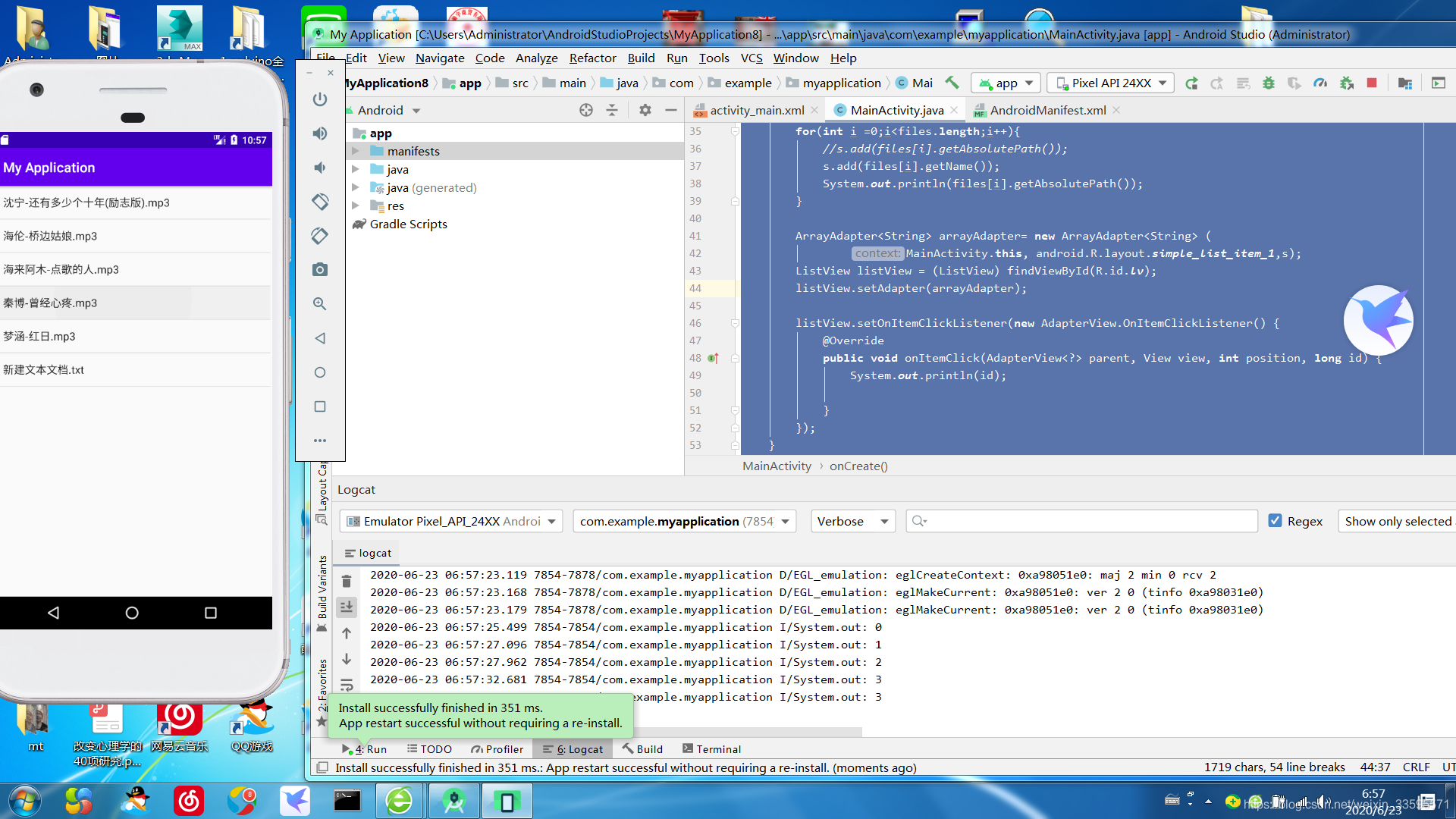Toggle the Regex checkbox
The width and height of the screenshot is (1456, 819).
[x=1275, y=521]
